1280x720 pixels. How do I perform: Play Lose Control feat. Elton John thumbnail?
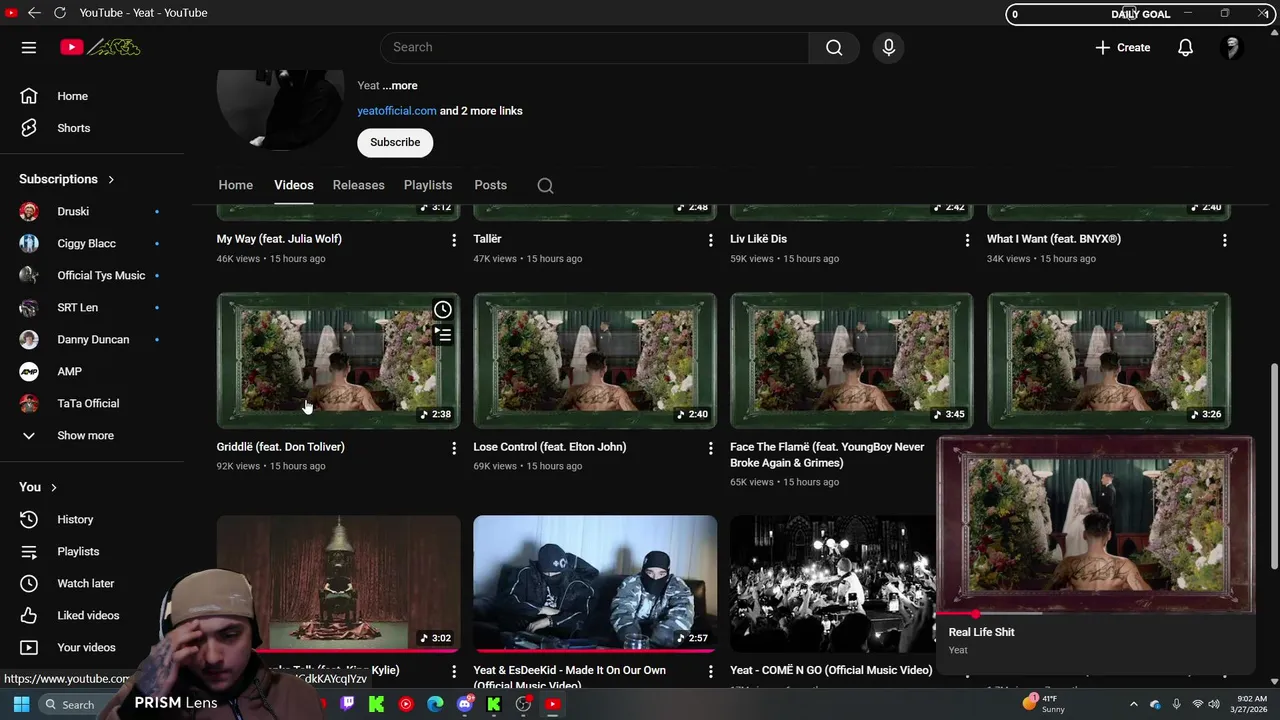(x=595, y=361)
